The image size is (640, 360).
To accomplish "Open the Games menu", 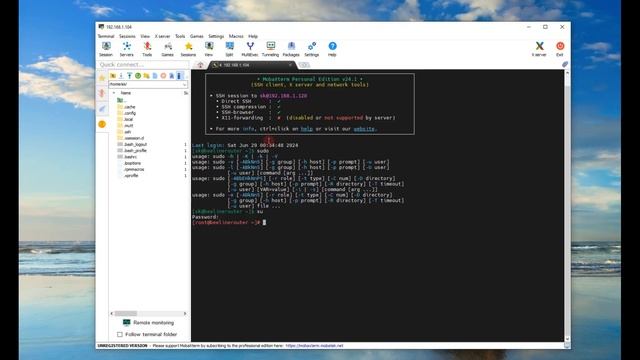I will click(x=196, y=36).
